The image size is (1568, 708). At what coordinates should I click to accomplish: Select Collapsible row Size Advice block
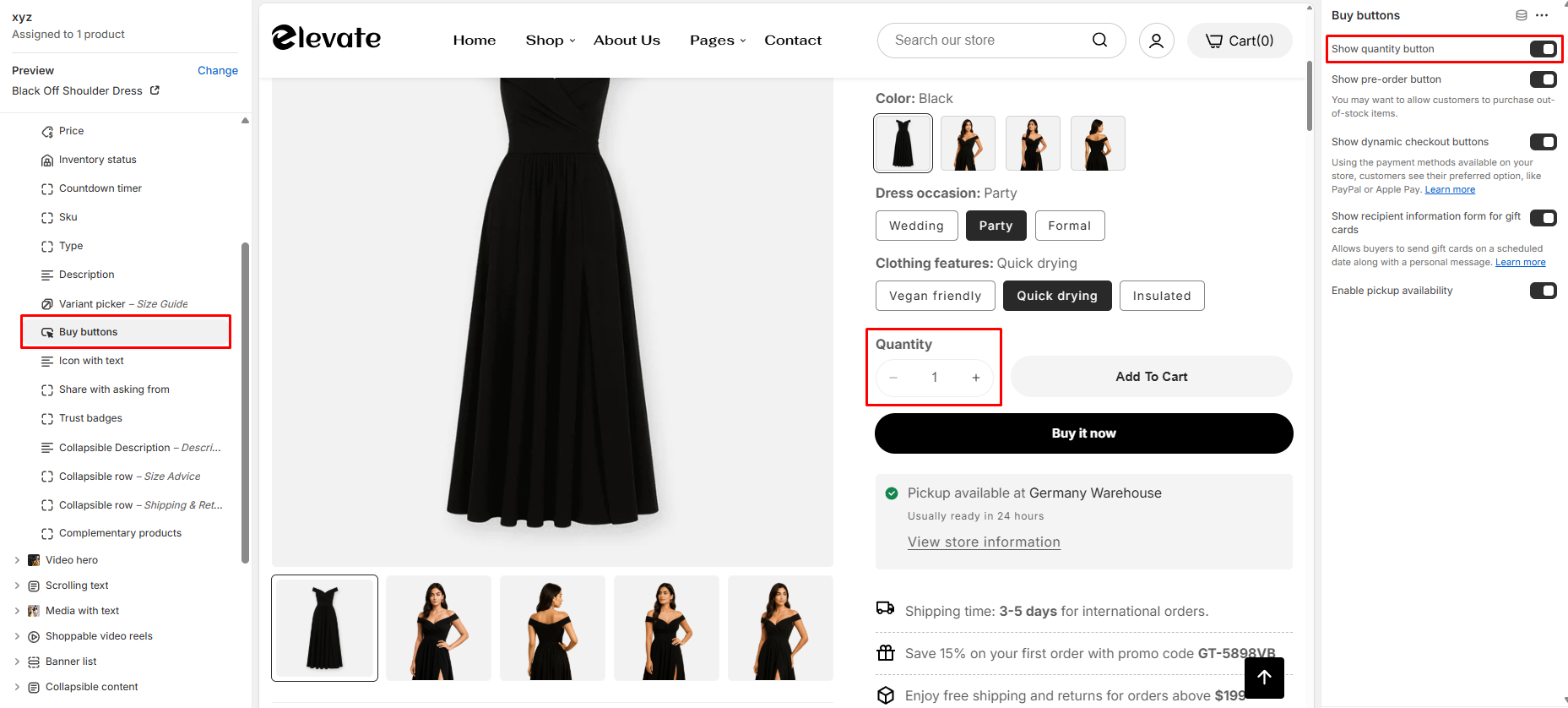coord(129,477)
